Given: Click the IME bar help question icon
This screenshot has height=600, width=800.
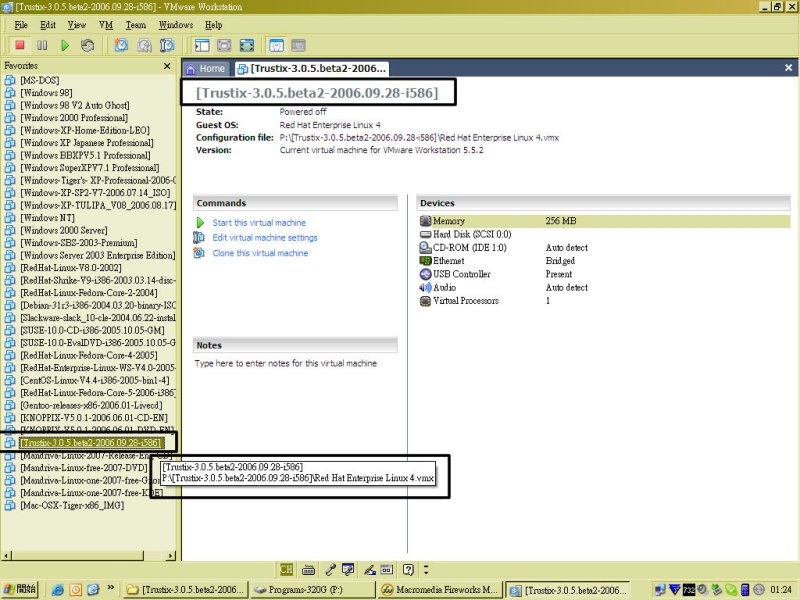Looking at the screenshot, I should [x=408, y=569].
